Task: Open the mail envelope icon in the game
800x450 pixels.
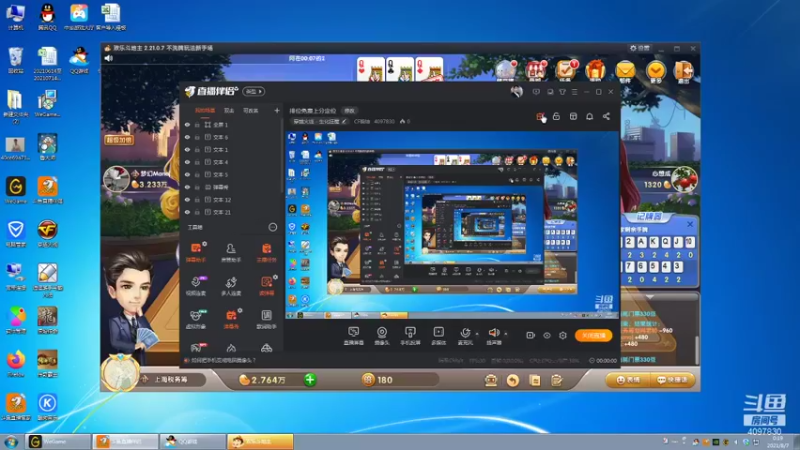Action: [x=626, y=70]
